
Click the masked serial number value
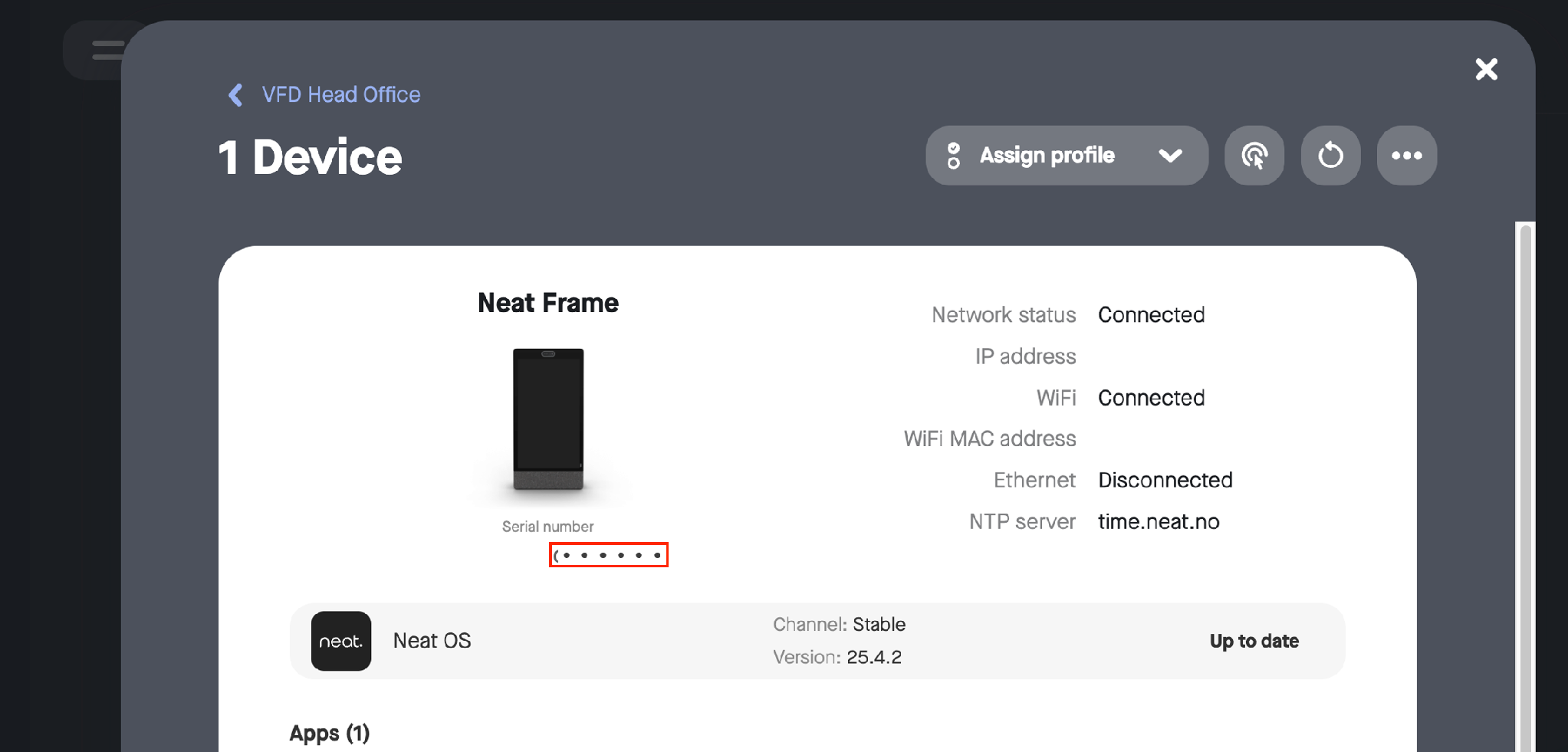[x=609, y=555]
